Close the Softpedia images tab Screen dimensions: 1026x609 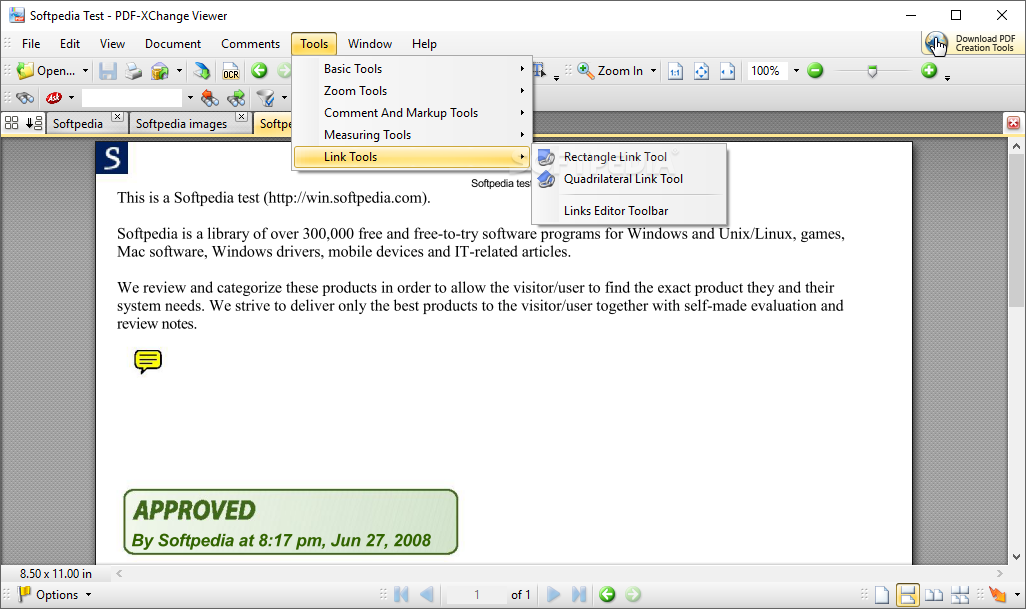point(241,116)
